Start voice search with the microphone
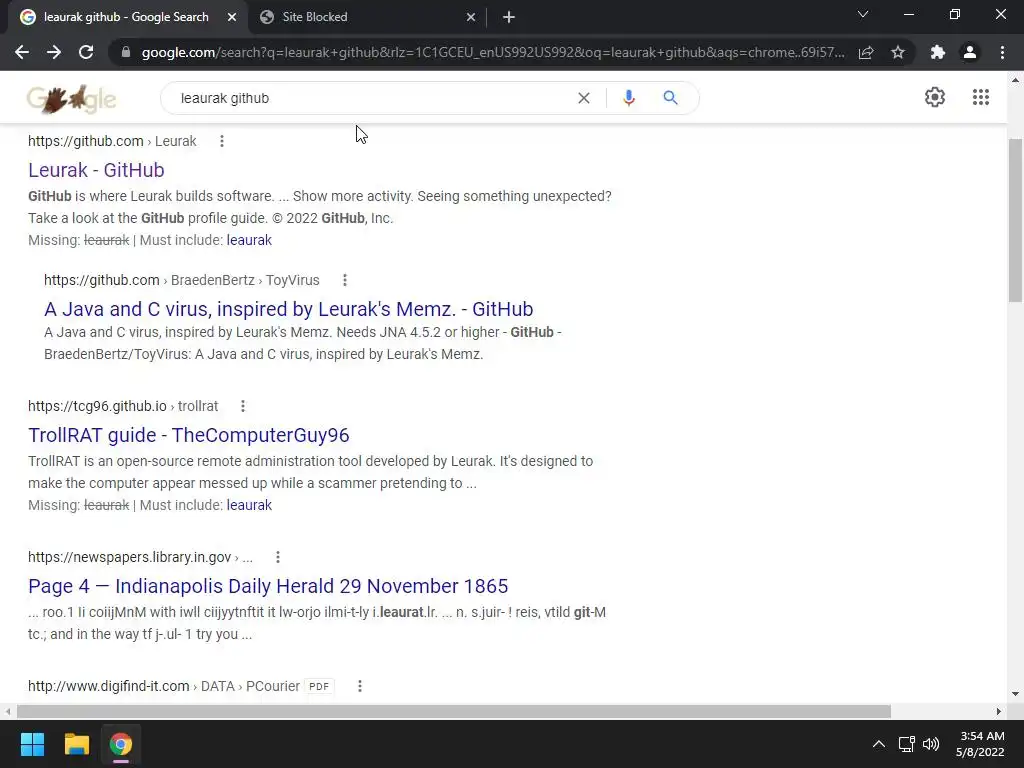1024x768 pixels. [629, 98]
